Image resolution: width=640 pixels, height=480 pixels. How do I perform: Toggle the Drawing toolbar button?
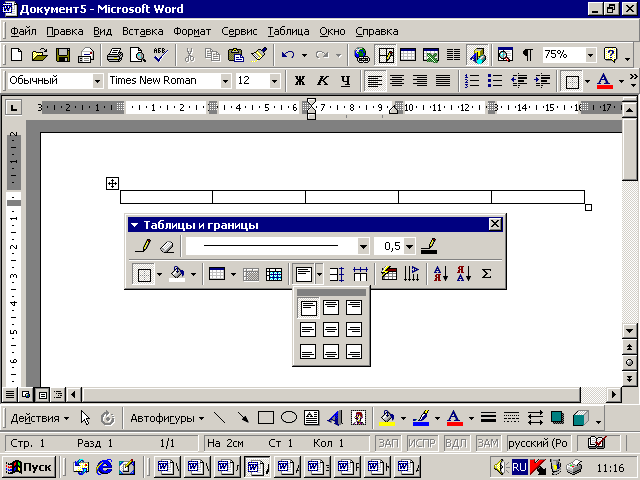pos(477,55)
